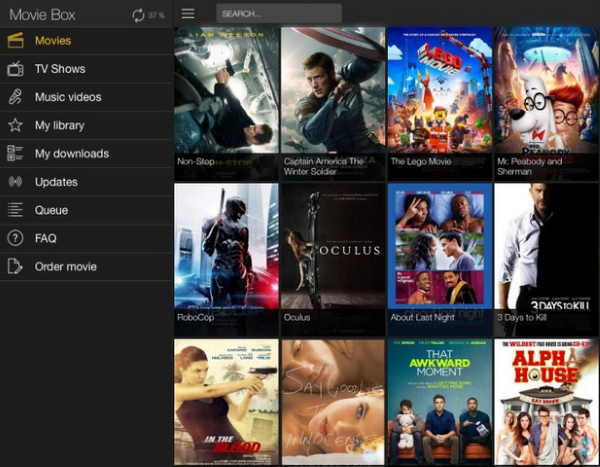This screenshot has height=467, width=600.
Task: Click the Queue lines icon
Action: pos(15,210)
